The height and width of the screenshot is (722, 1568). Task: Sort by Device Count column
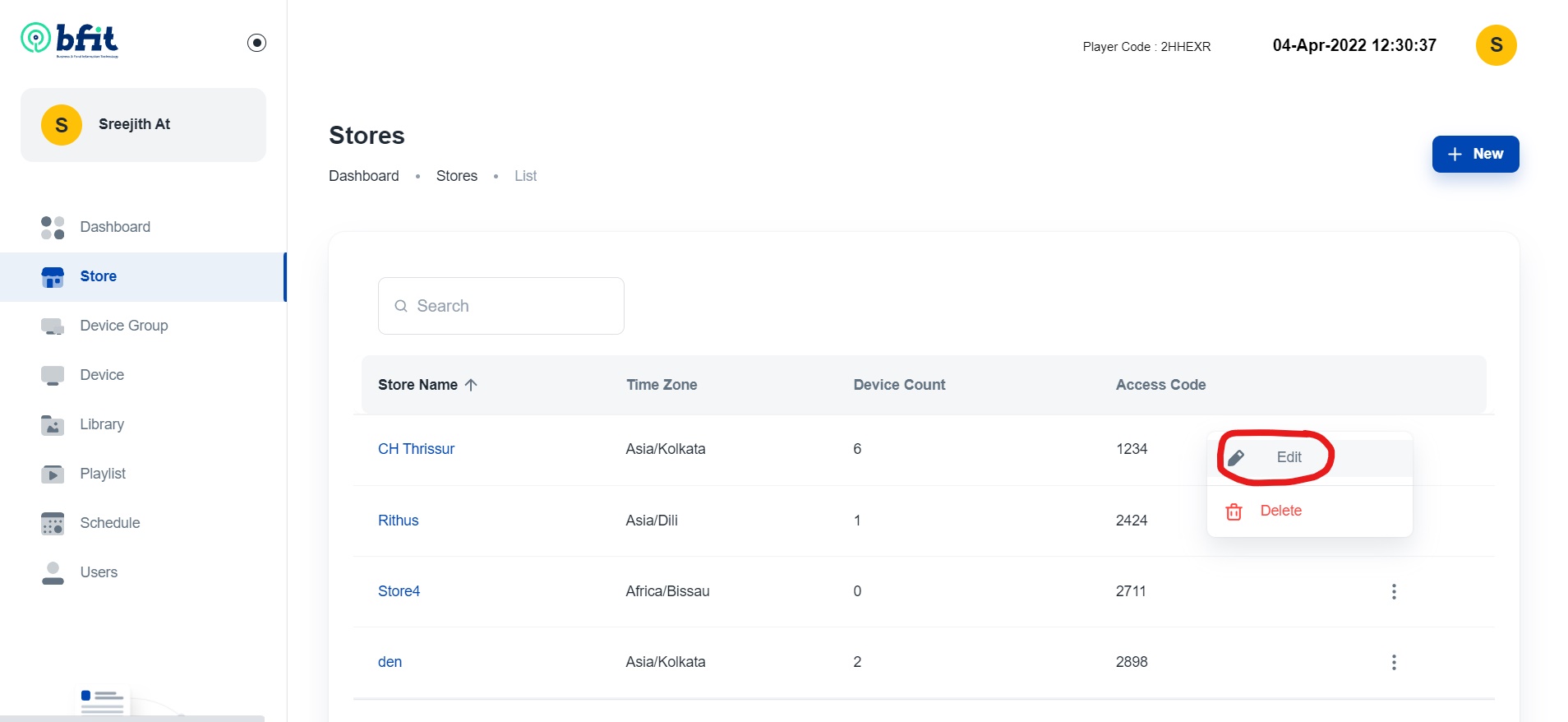coord(899,385)
